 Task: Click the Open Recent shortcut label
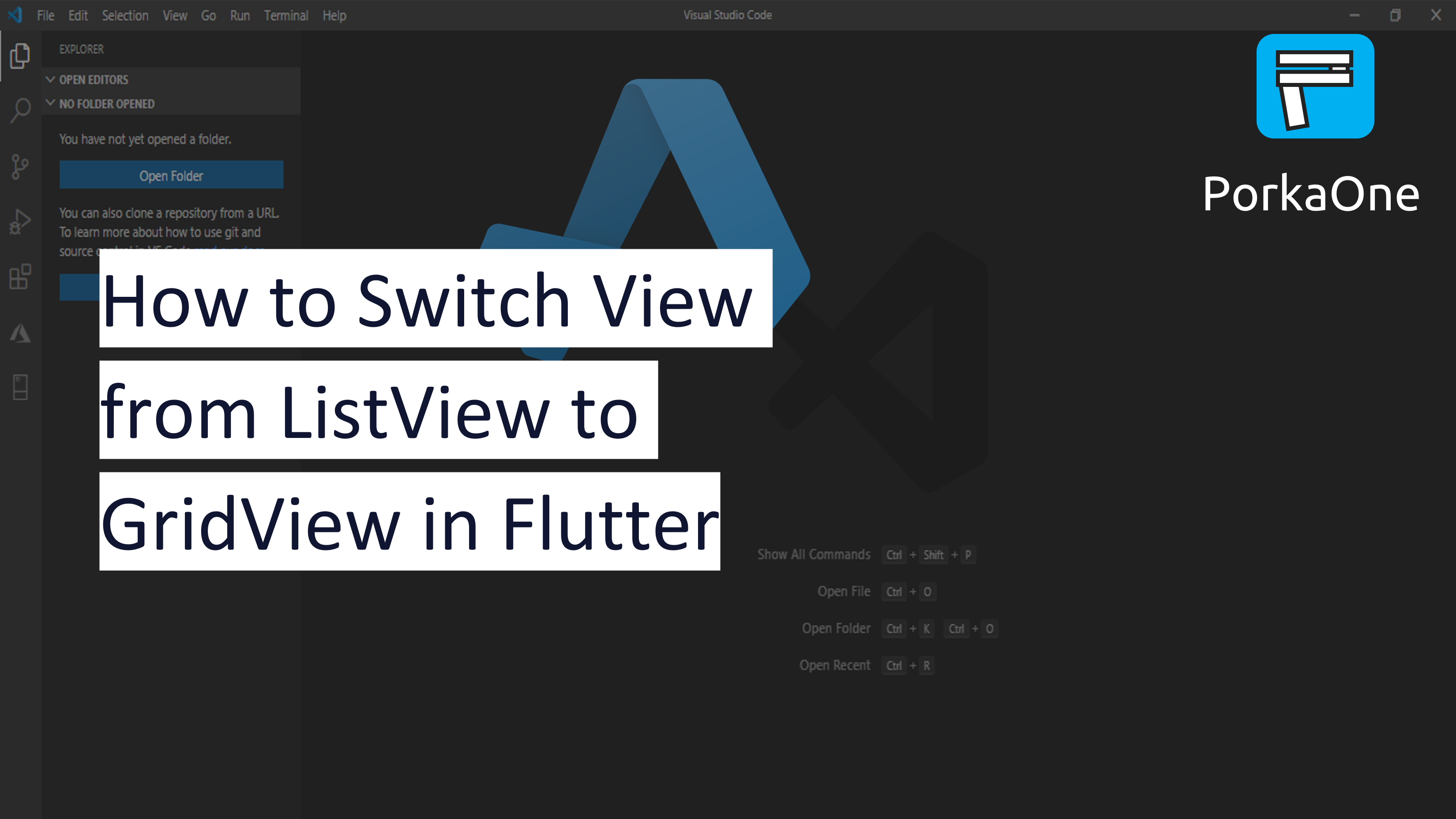click(x=834, y=665)
